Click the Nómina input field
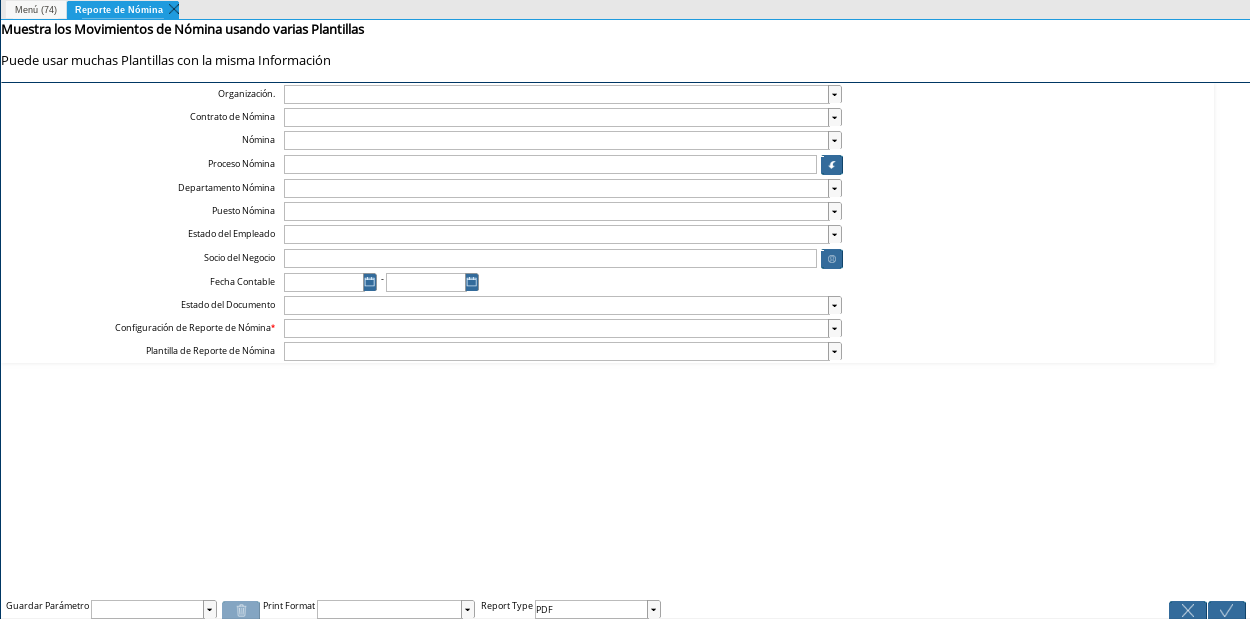Viewport: 1250px width, 619px height. pos(556,141)
